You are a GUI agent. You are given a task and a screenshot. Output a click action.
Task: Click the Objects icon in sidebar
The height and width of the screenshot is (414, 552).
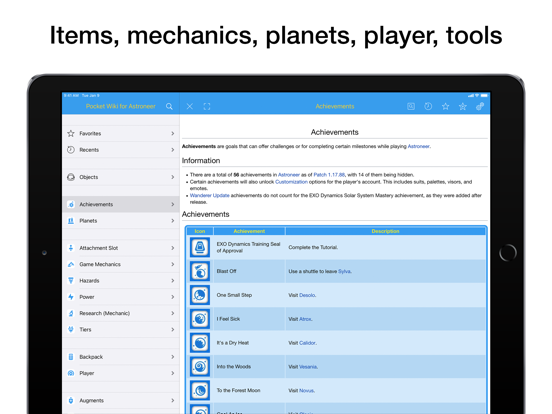coord(71,177)
